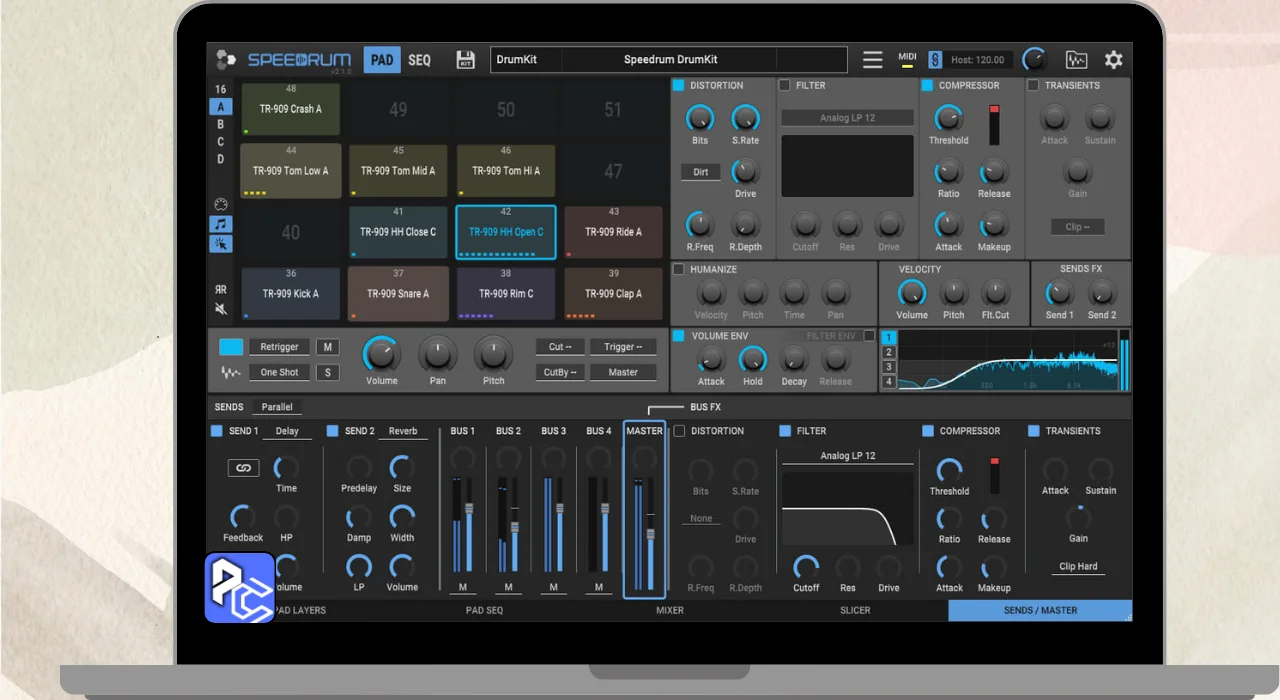1280x700 pixels.
Task: Click the MASTER bus volume fader
Action: pyautogui.click(x=650, y=534)
